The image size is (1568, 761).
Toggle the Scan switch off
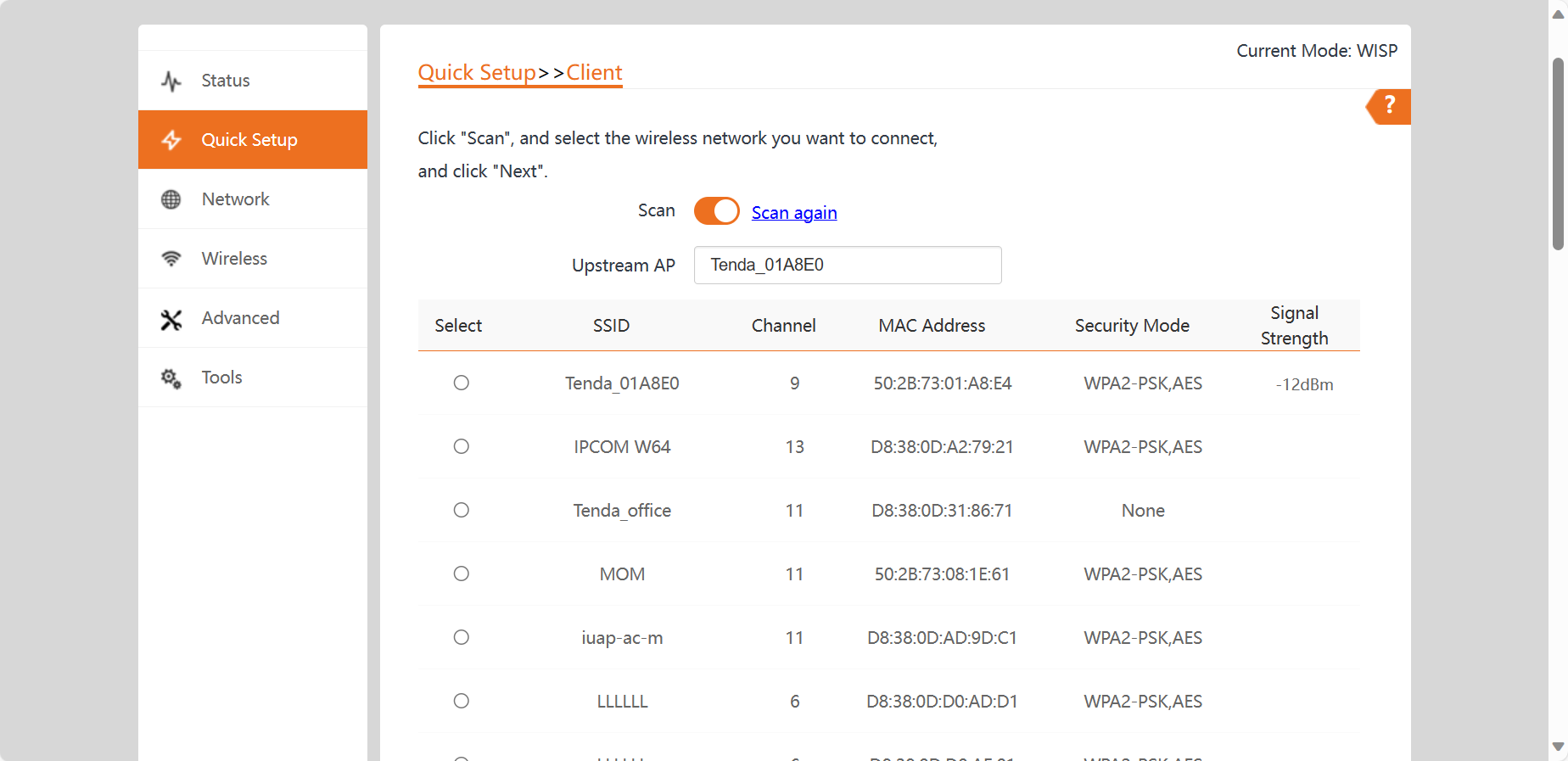716,211
